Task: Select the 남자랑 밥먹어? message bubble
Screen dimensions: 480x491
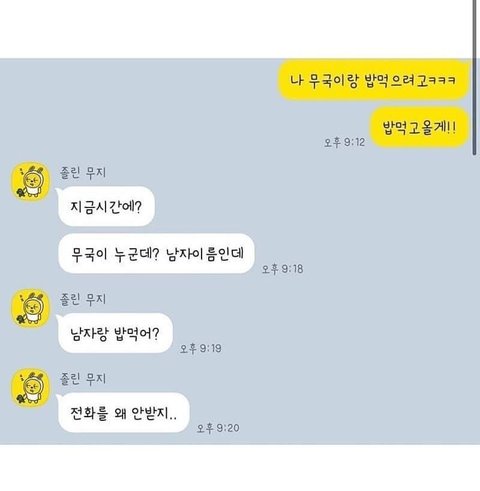Action: point(115,333)
